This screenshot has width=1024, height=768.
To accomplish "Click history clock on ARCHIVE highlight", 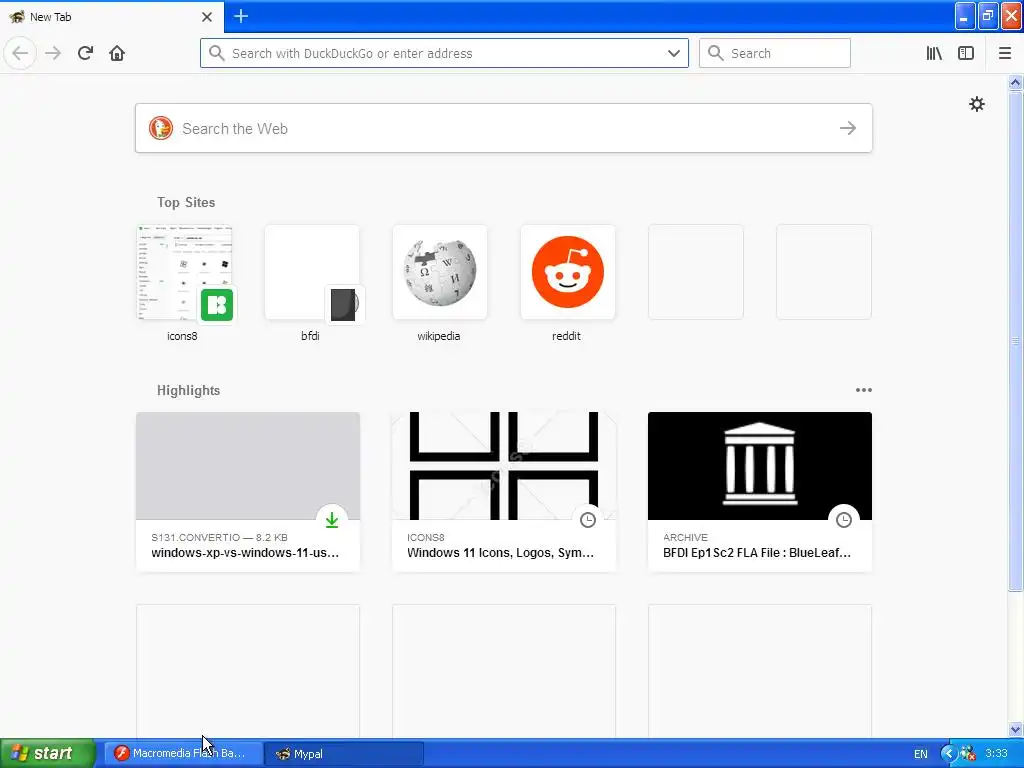I will [844, 520].
